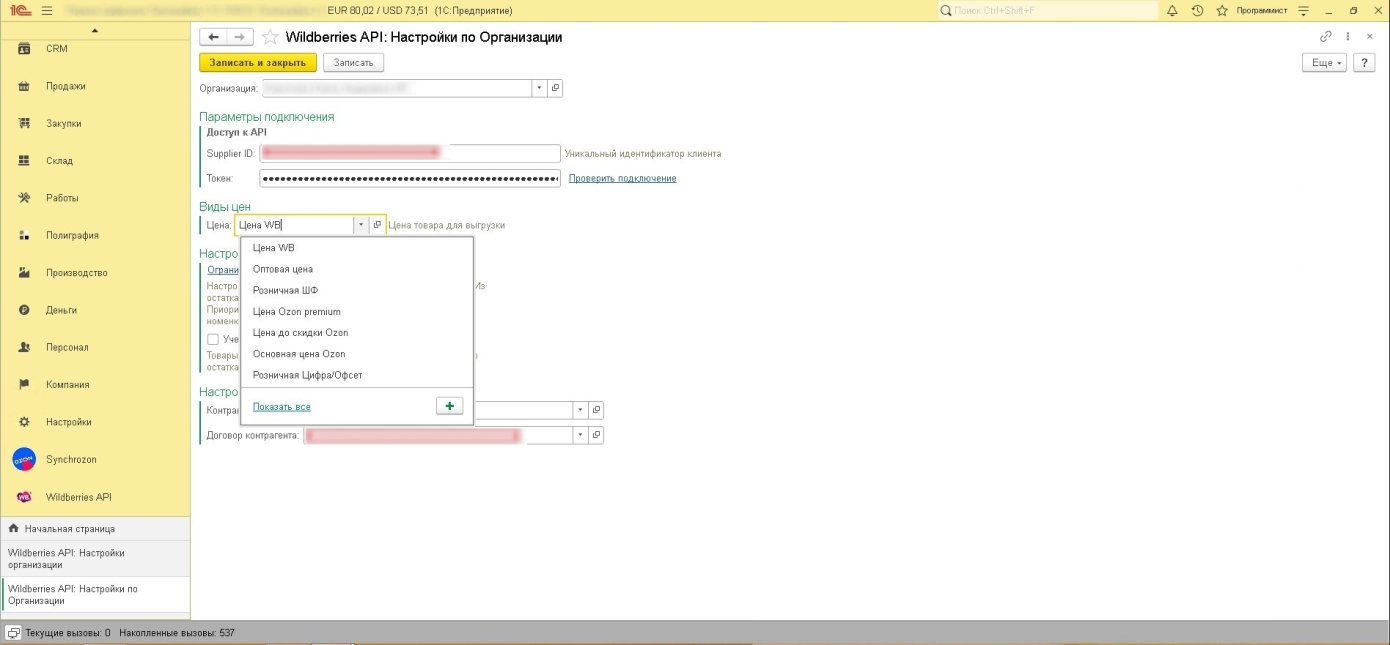This screenshot has width=1390, height=645.
Task: Go back with the left arrow
Action: point(213,37)
